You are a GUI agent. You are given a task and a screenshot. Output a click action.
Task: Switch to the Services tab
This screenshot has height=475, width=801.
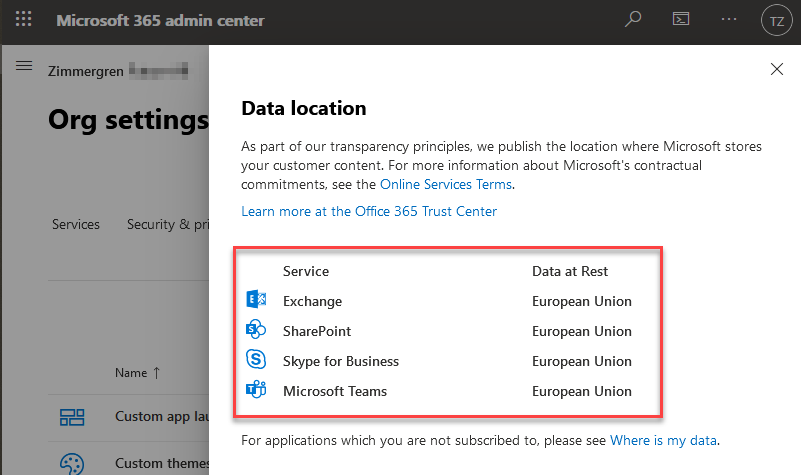76,224
